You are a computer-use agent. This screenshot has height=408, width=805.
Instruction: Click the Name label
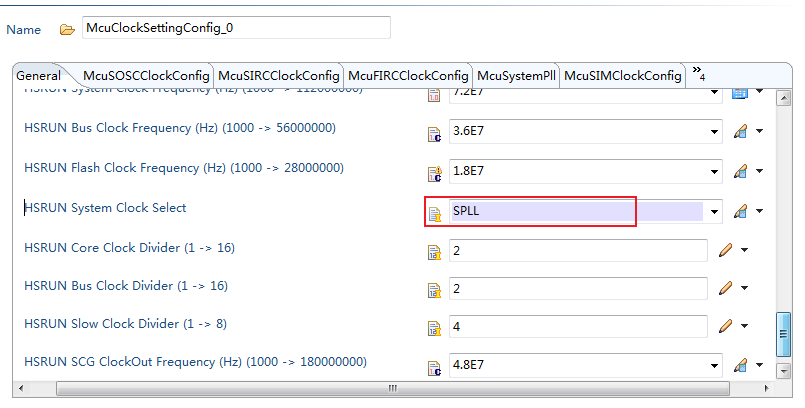24,30
